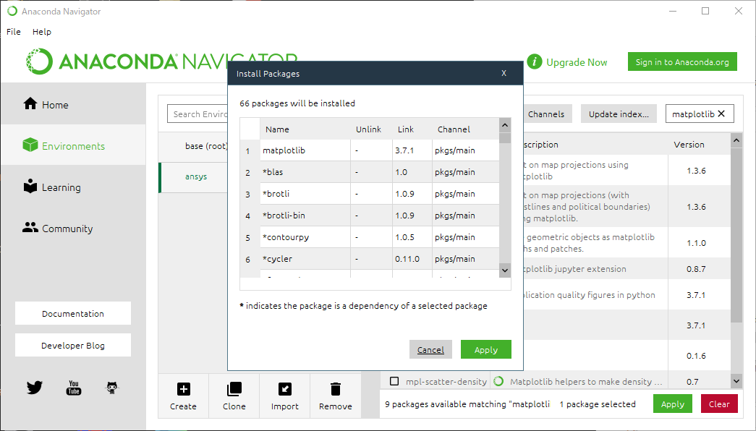Click the Twitter icon in sidebar
The width and height of the screenshot is (756, 431).
click(x=34, y=387)
